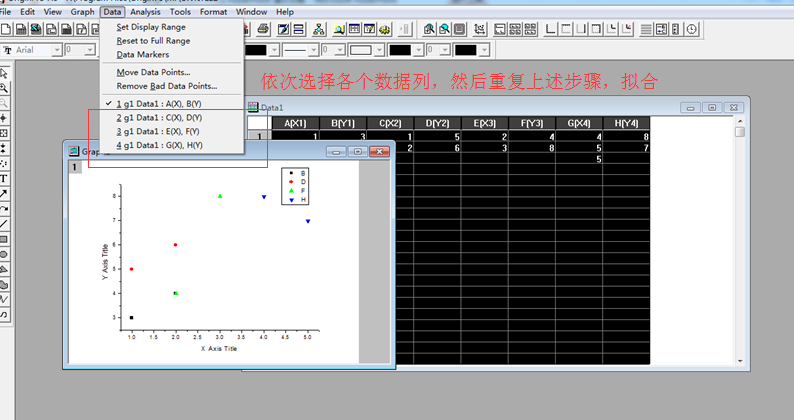Select the Zoom In magnifier tool
This screenshot has height=420, width=794.
point(4,88)
